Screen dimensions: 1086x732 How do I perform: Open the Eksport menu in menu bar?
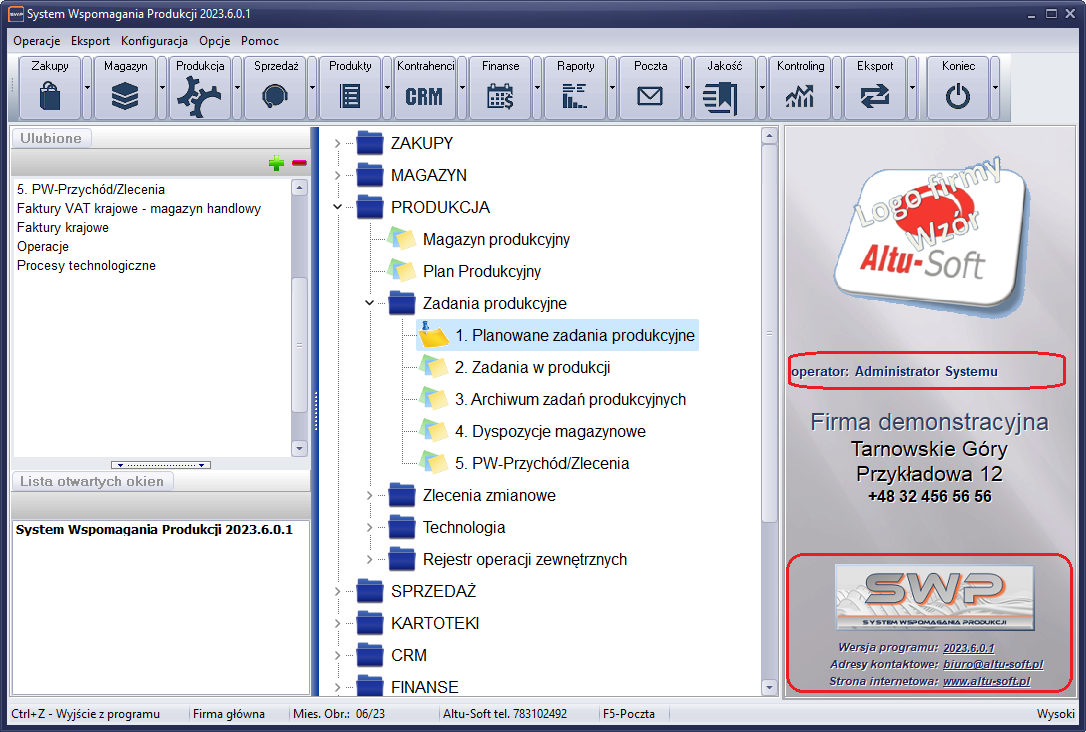(x=90, y=41)
